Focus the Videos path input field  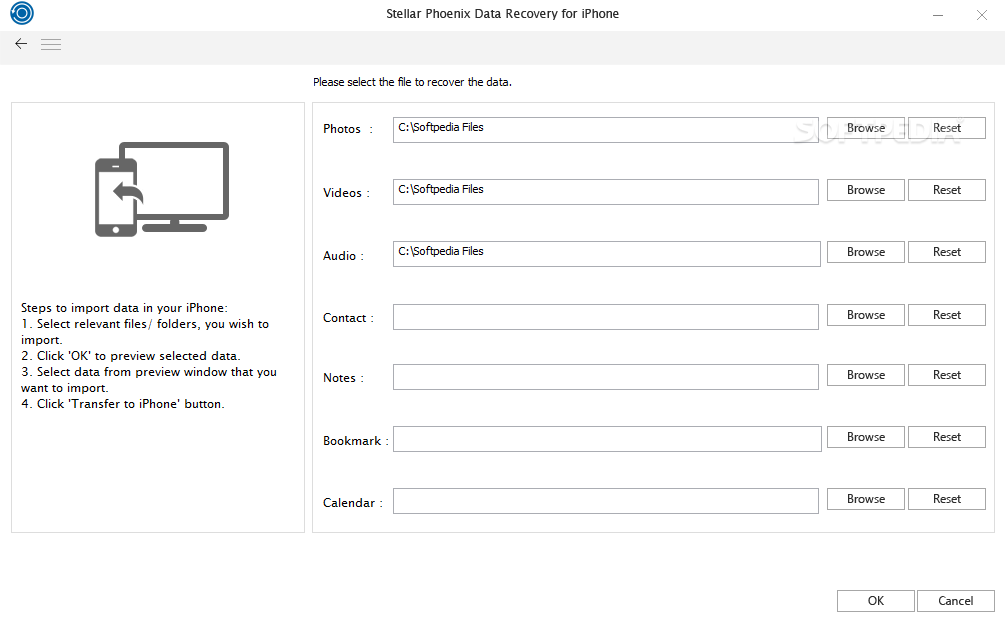pos(606,192)
